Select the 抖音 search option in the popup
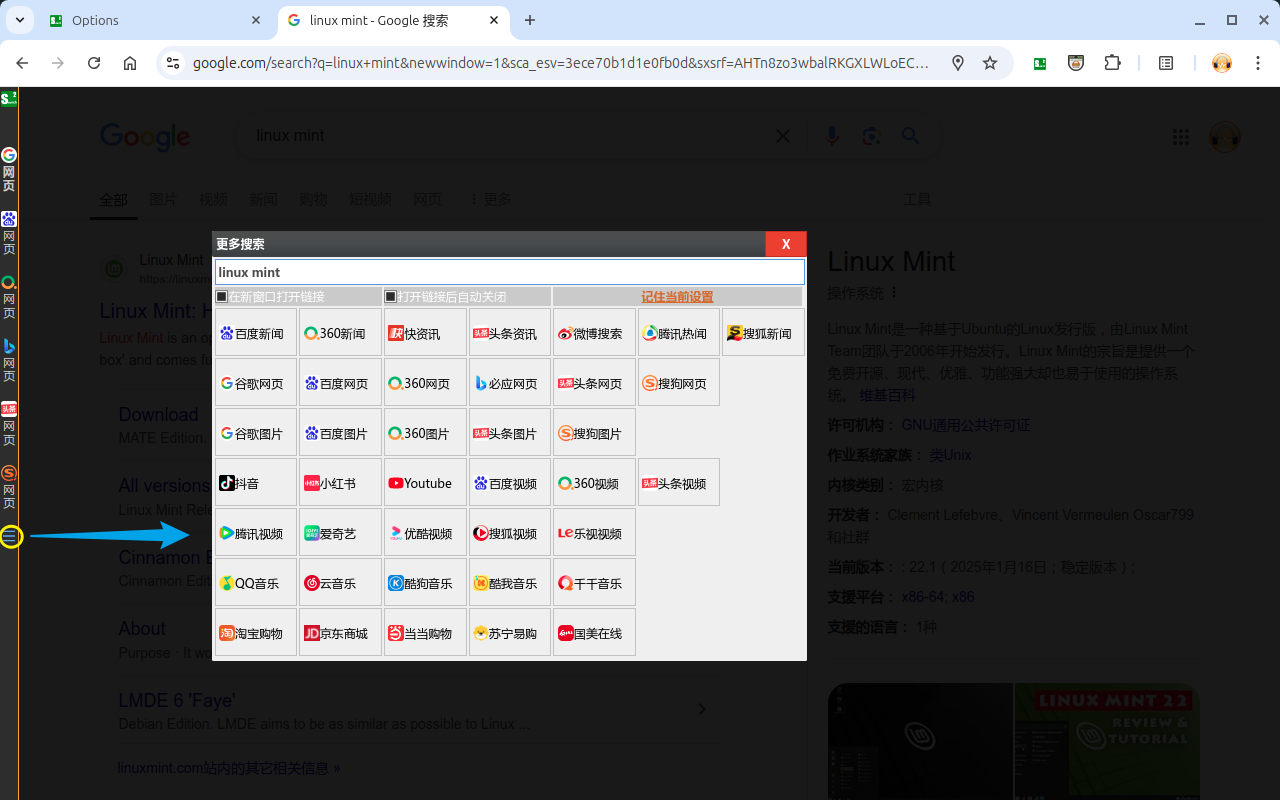This screenshot has width=1280, height=800. (255, 482)
